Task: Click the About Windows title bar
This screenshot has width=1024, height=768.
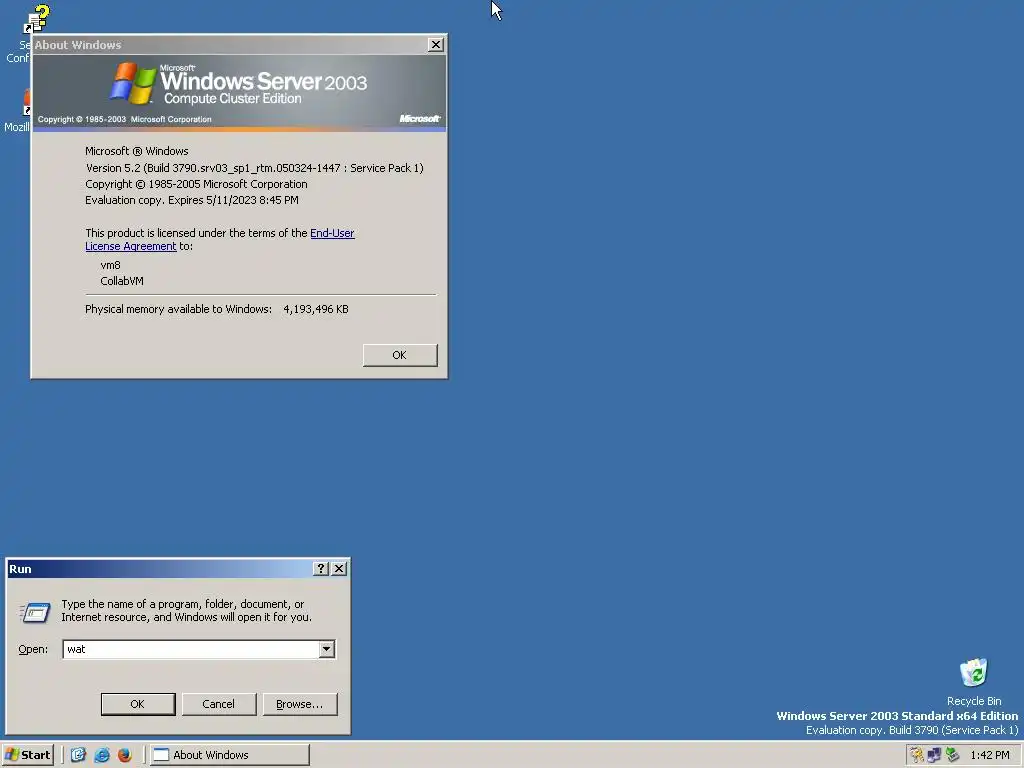Action: pos(229,44)
